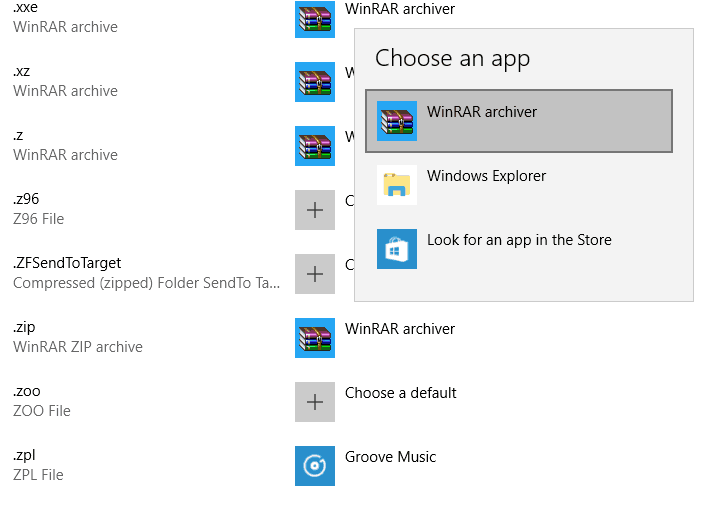
Task: Click the Store bag icon
Action: [397, 249]
